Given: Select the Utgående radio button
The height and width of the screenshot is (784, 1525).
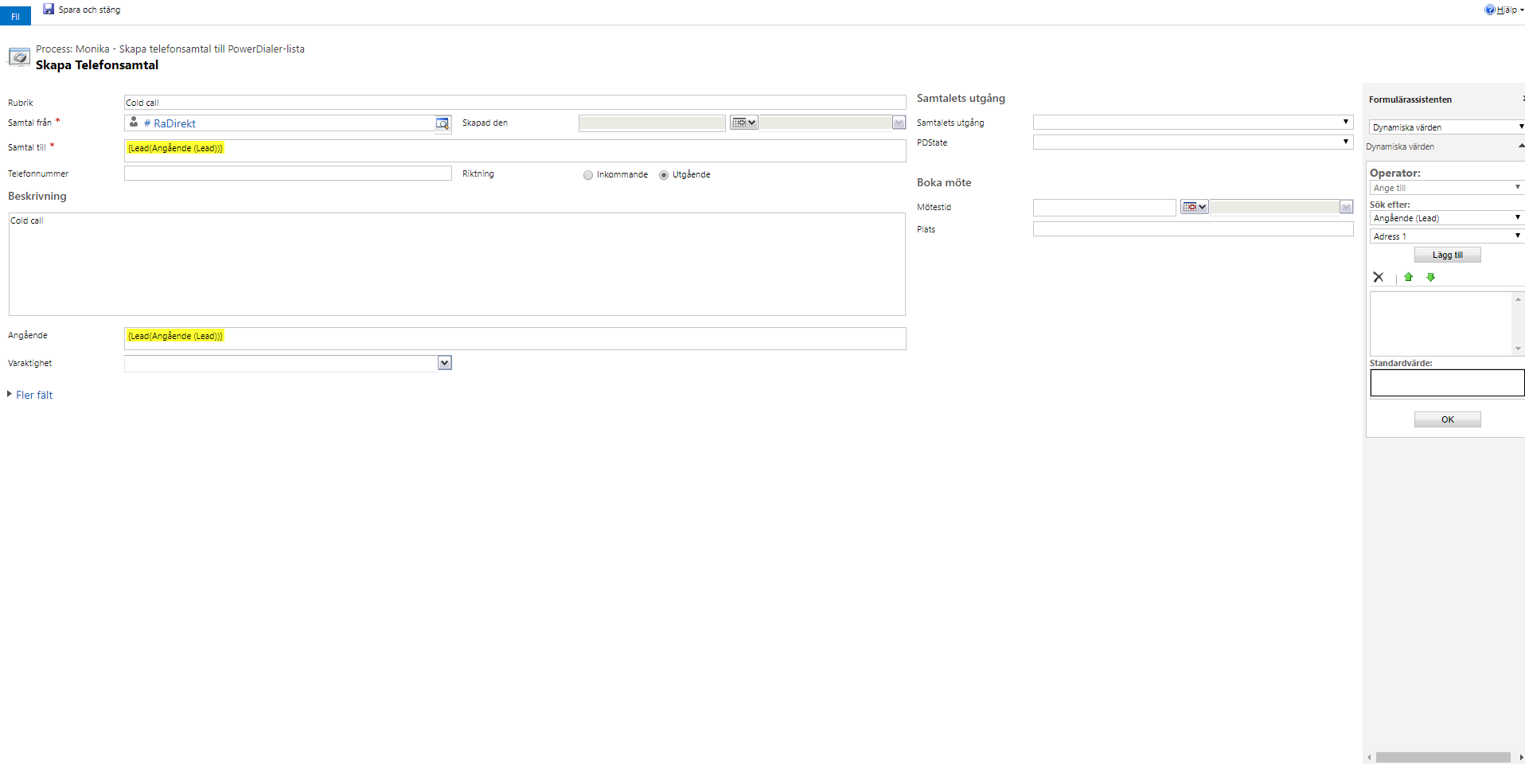Looking at the screenshot, I should coord(664,174).
